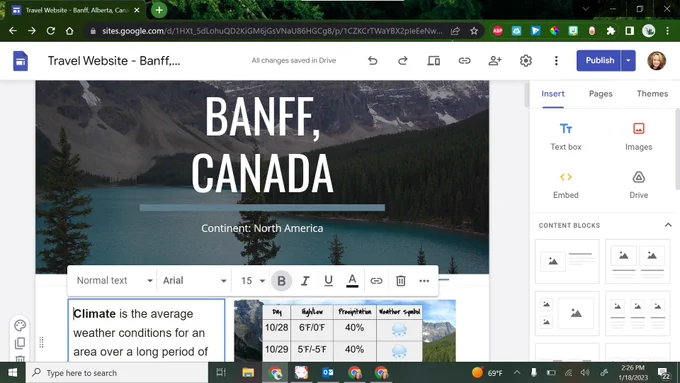Bookmark this page with star
The width and height of the screenshot is (680, 383).
[474, 31]
